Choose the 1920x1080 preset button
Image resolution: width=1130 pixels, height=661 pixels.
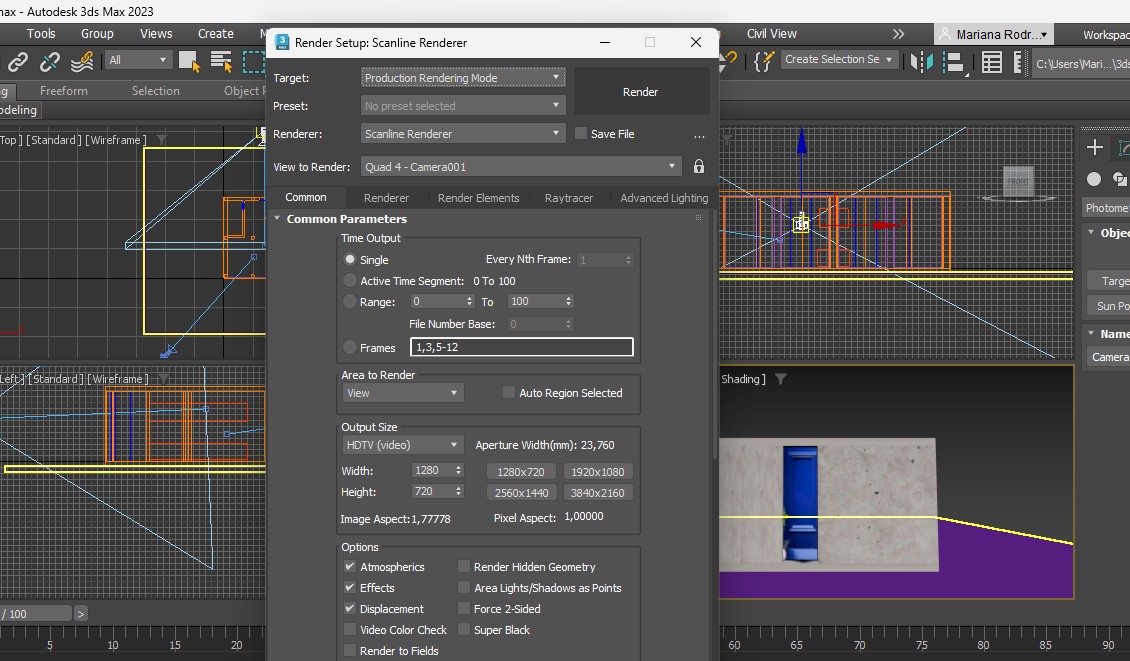coord(598,472)
